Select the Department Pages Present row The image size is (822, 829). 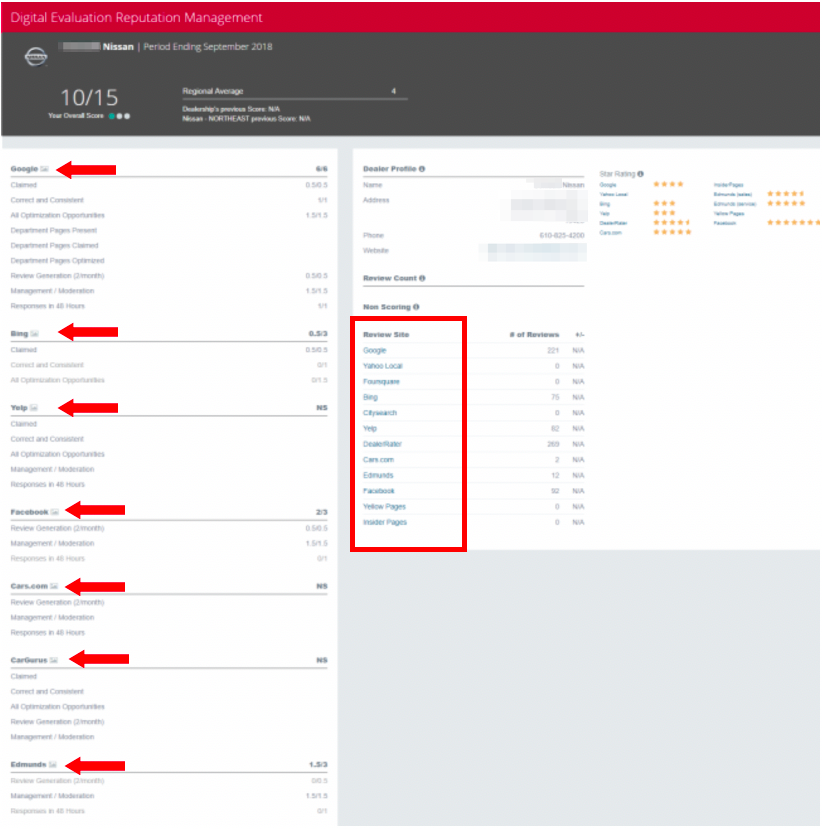(x=169, y=230)
